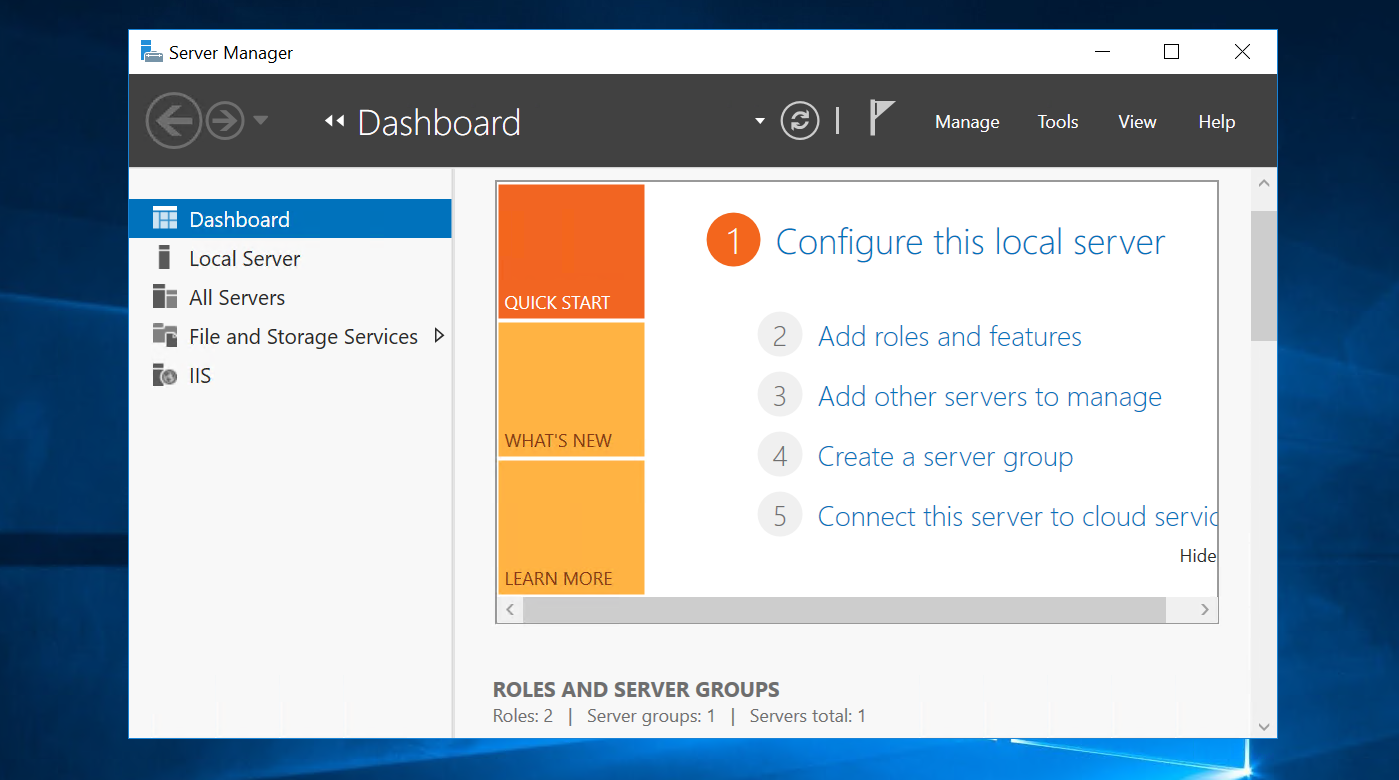Viewport: 1399px width, 780px height.
Task: Open dropdown arrow left of refresh
Action: click(760, 122)
